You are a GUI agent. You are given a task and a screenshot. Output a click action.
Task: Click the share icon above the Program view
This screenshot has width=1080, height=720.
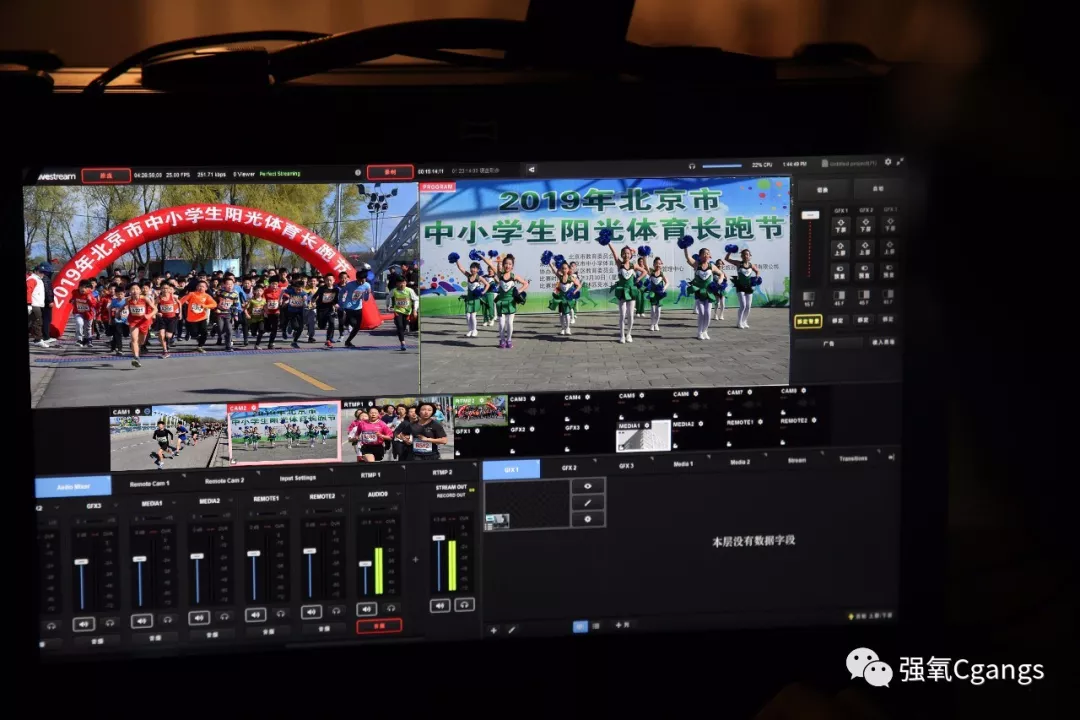pyautogui.click(x=531, y=169)
